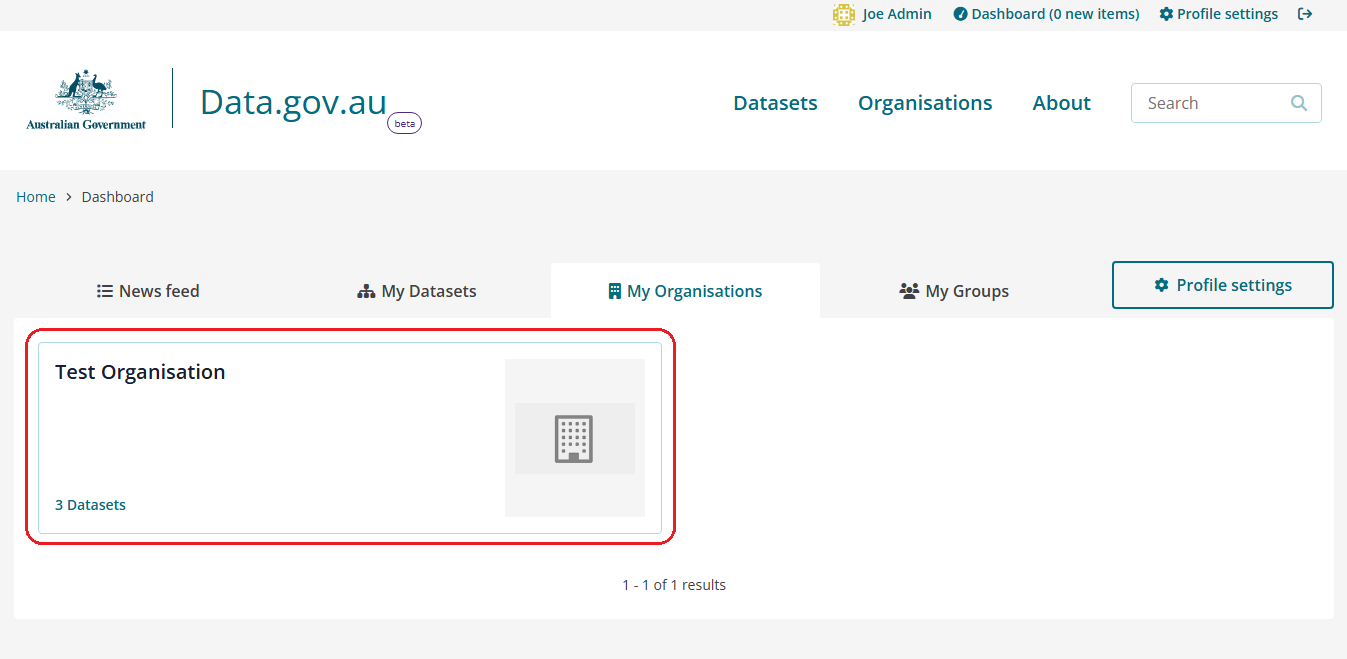
Task: Click the Test Organisation building placeholder image
Action: pos(575,438)
